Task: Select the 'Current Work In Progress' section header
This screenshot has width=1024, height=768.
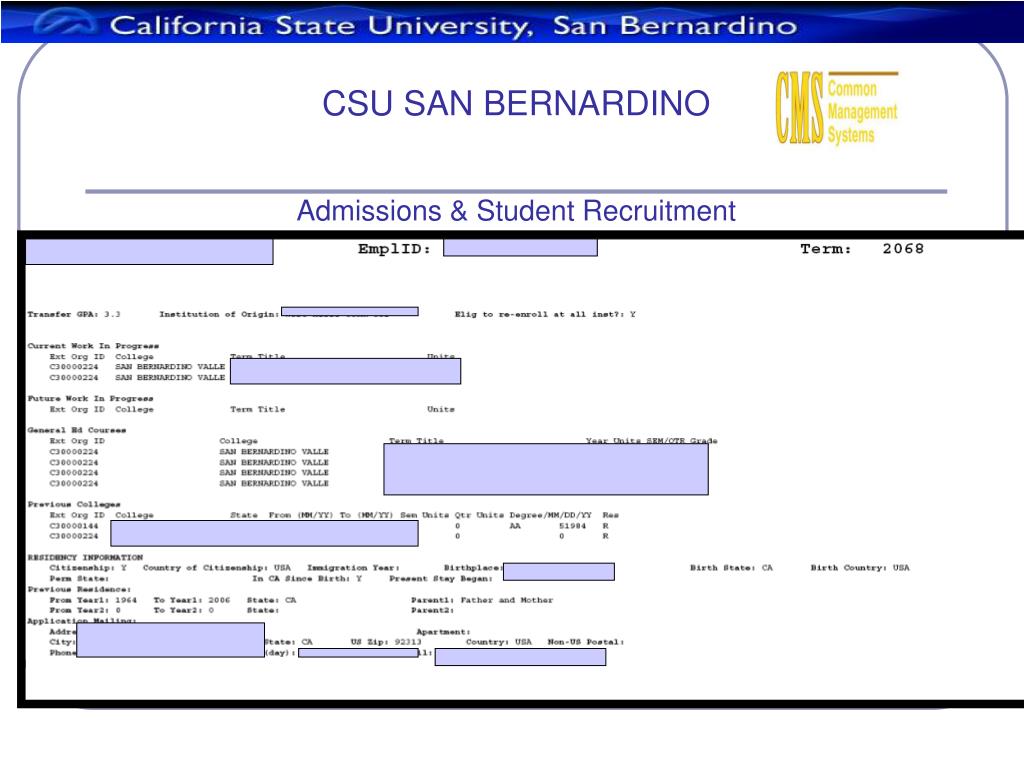Action: click(x=93, y=346)
